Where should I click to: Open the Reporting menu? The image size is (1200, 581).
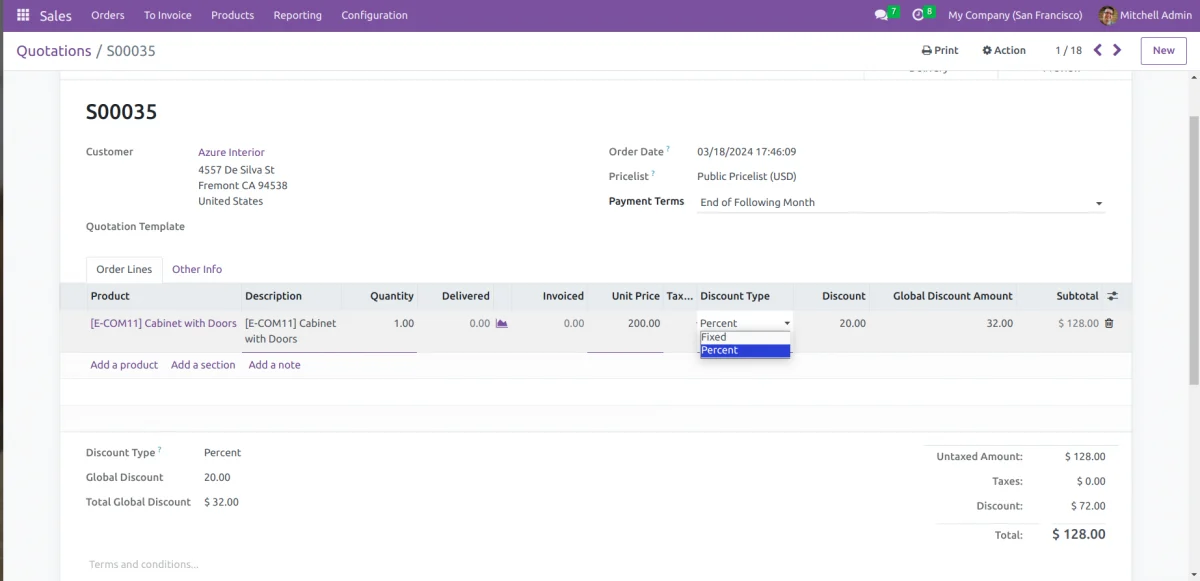(x=298, y=15)
